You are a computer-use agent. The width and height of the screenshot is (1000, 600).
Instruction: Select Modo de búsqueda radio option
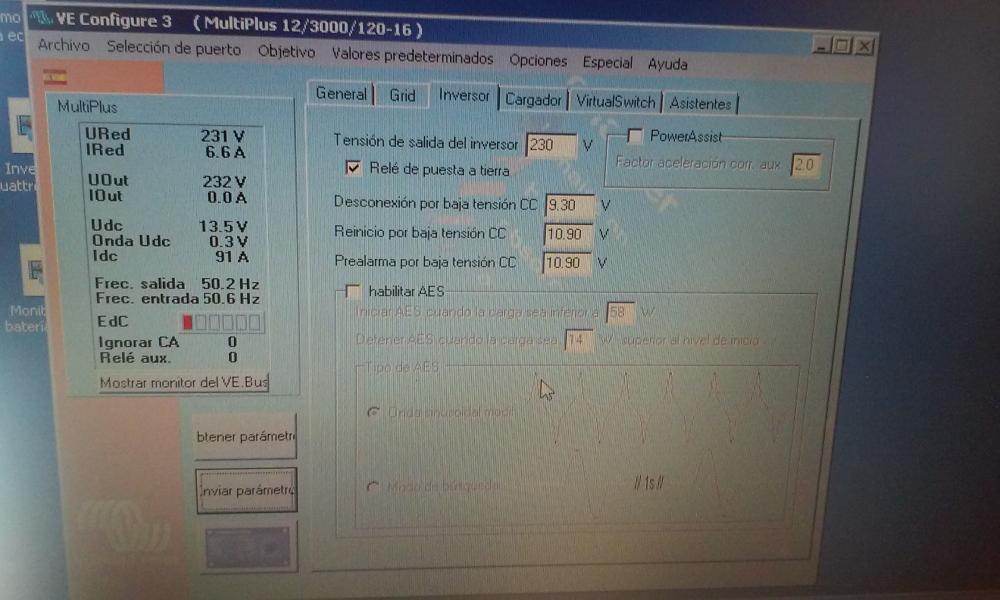373,487
